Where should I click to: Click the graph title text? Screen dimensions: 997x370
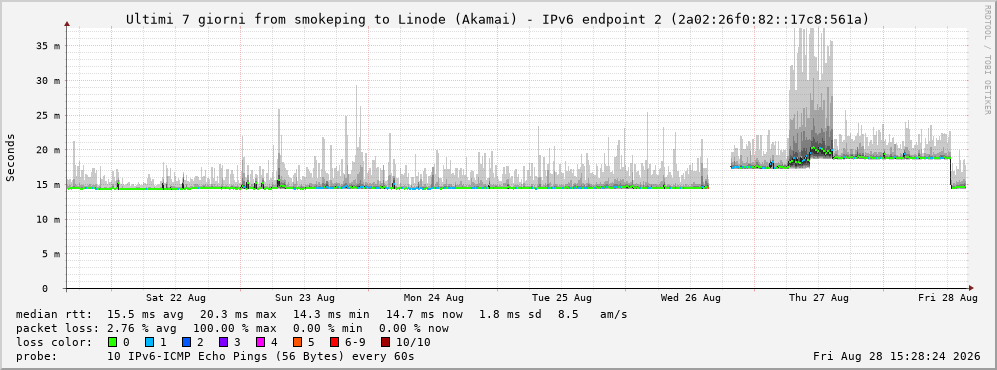point(497,19)
